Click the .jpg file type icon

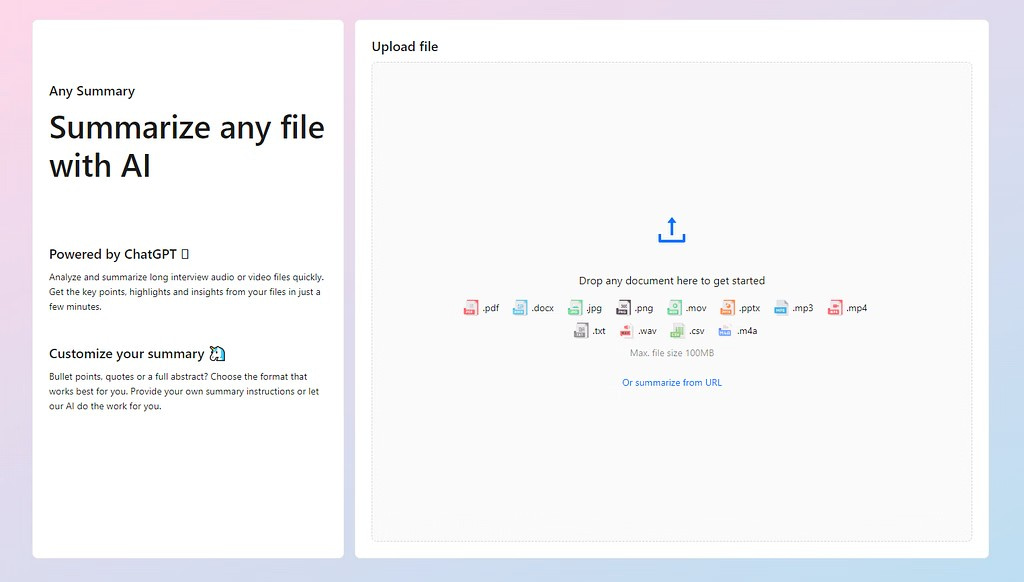(x=575, y=308)
